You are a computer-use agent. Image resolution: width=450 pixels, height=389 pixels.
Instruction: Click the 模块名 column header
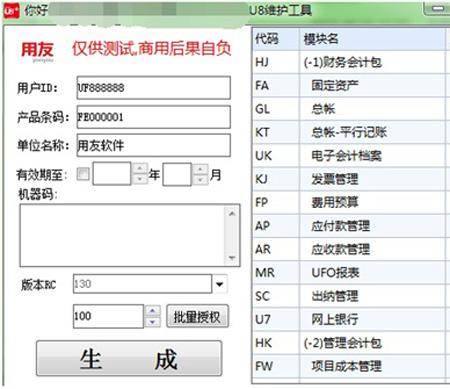coord(372,39)
